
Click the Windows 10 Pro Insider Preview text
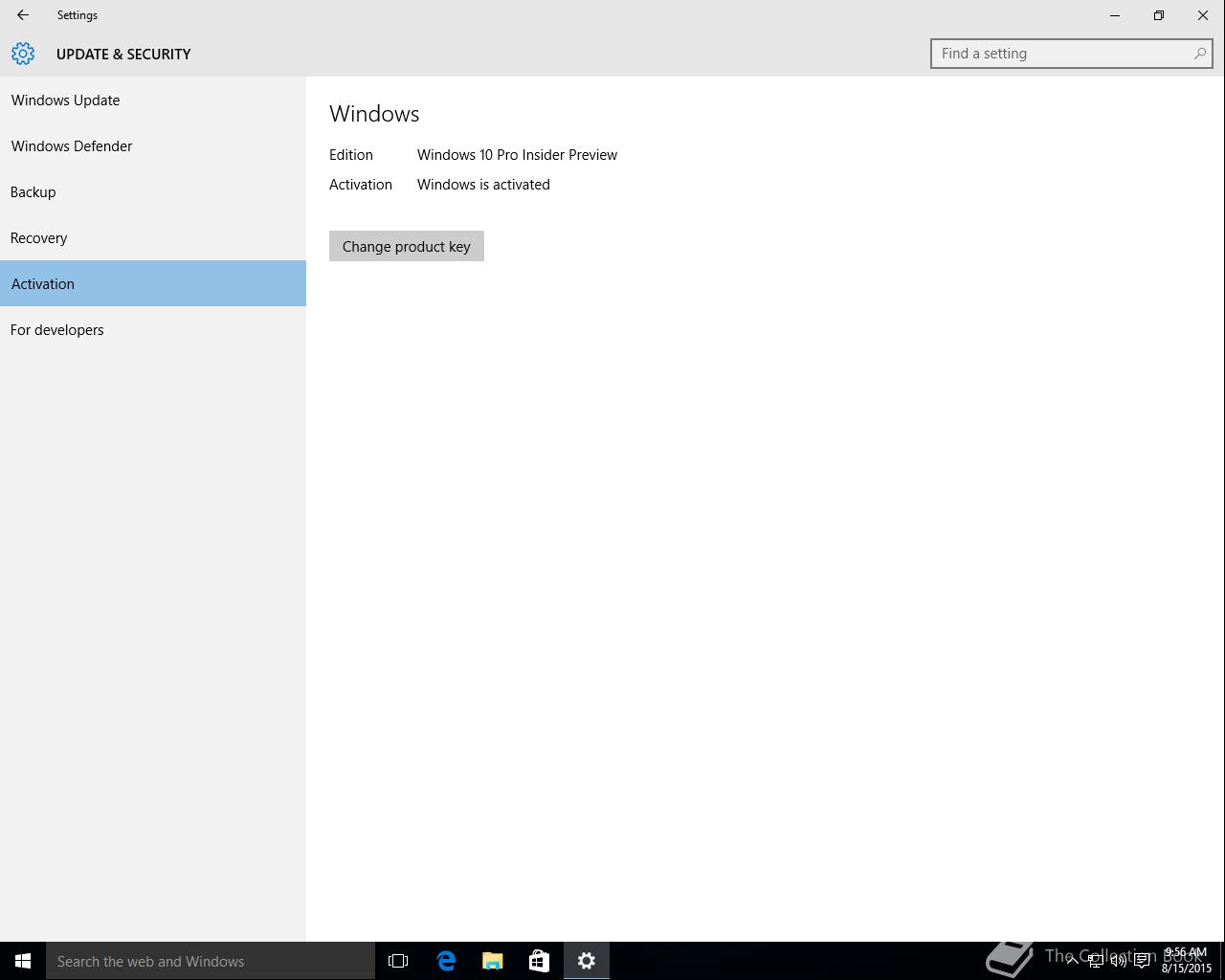(517, 154)
